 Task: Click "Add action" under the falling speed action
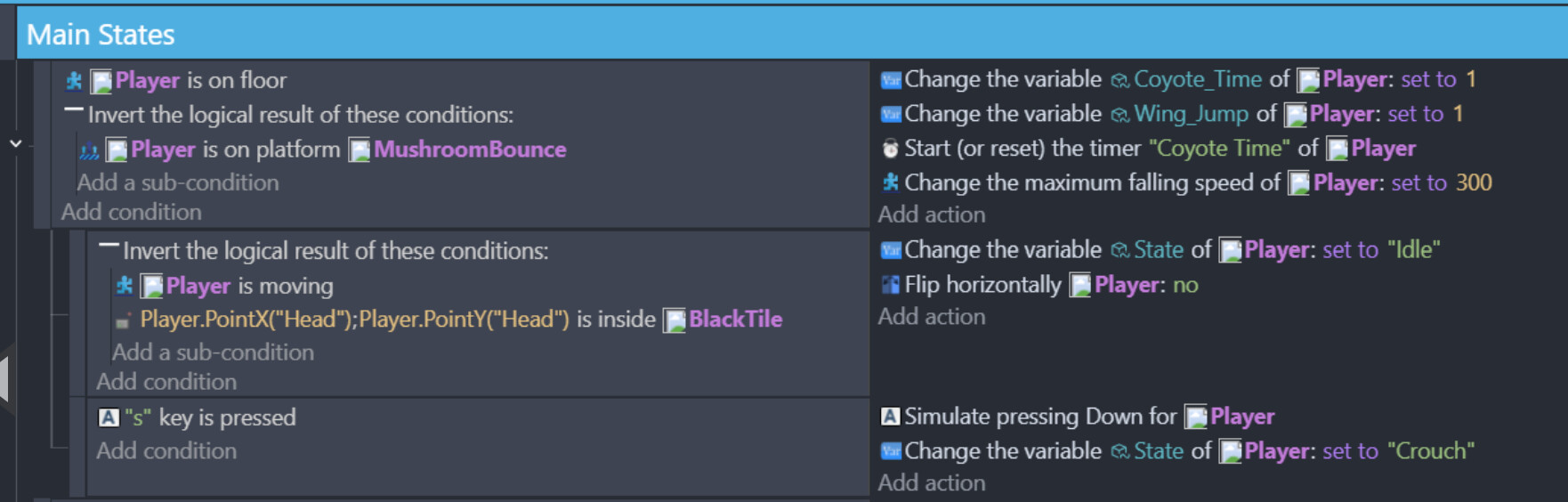[932, 215]
